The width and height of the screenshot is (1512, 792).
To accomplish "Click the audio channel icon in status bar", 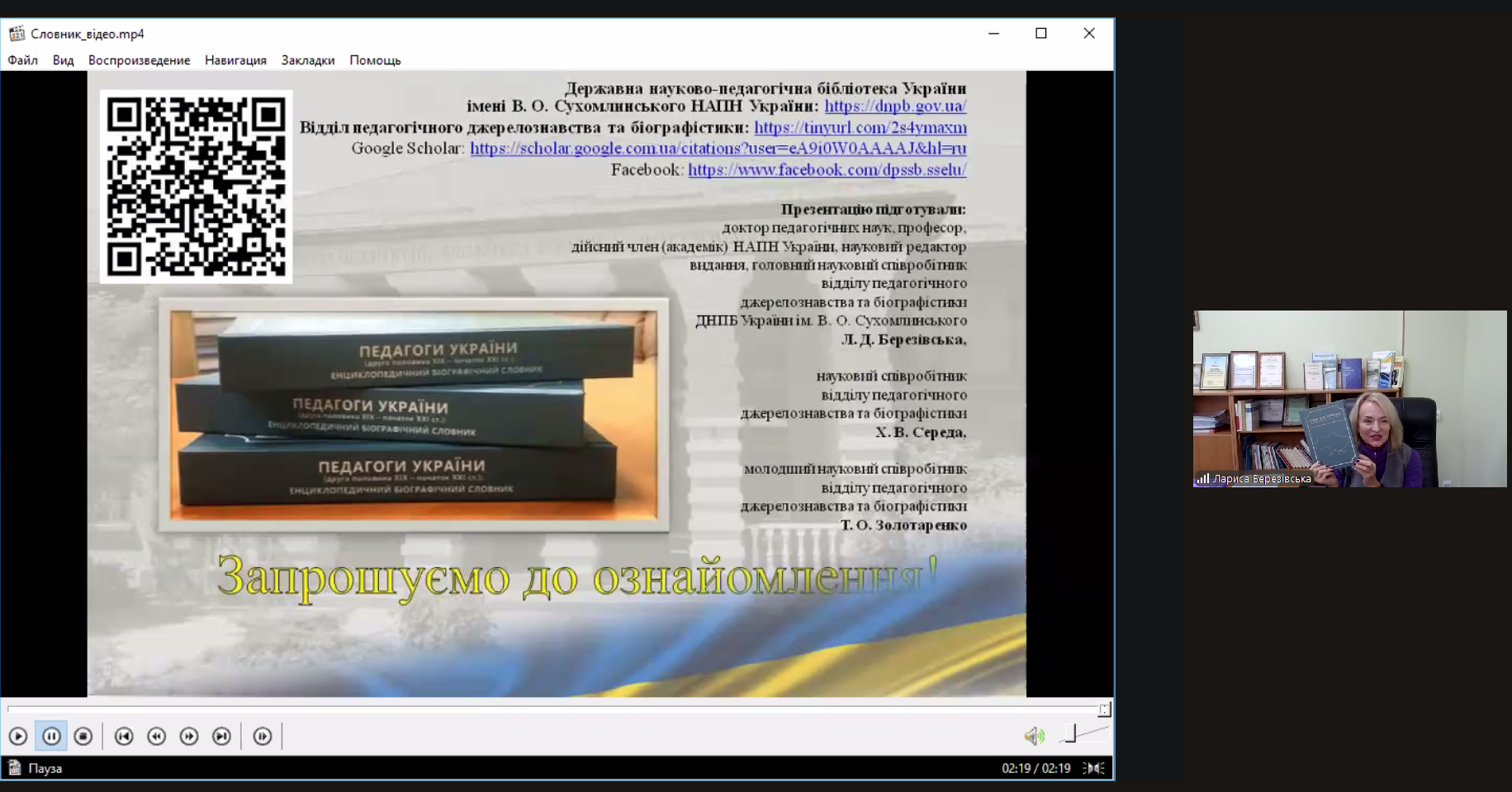I will tap(1094, 768).
